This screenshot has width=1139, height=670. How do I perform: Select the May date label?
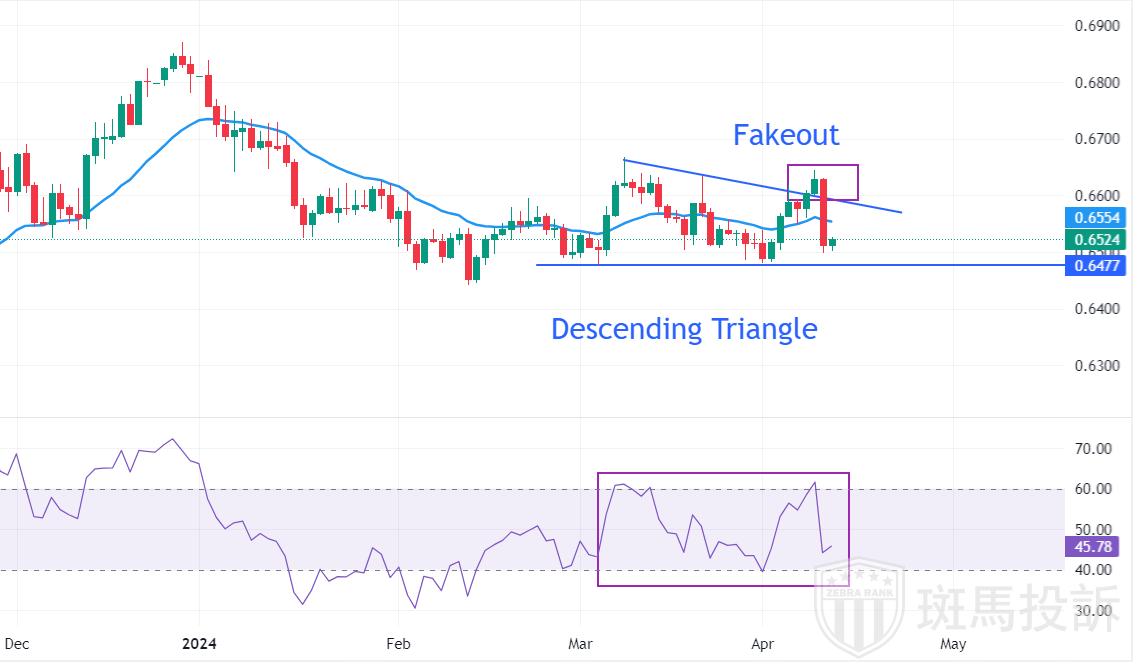(953, 644)
